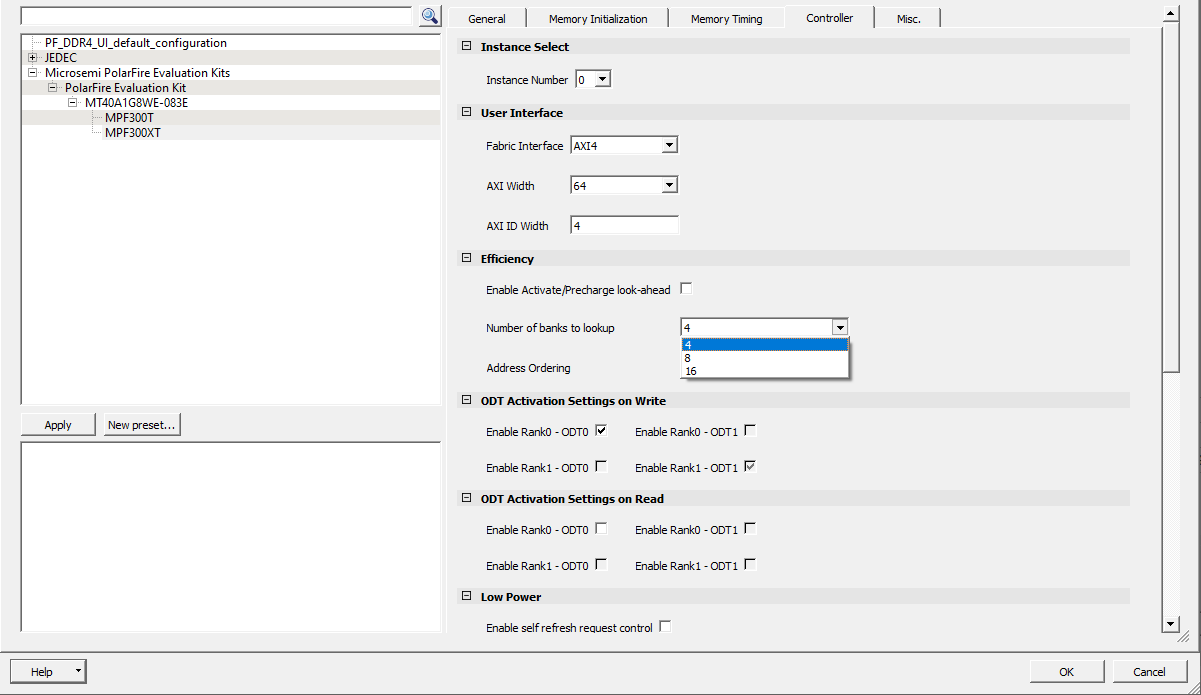Open the General tab

(x=487, y=19)
